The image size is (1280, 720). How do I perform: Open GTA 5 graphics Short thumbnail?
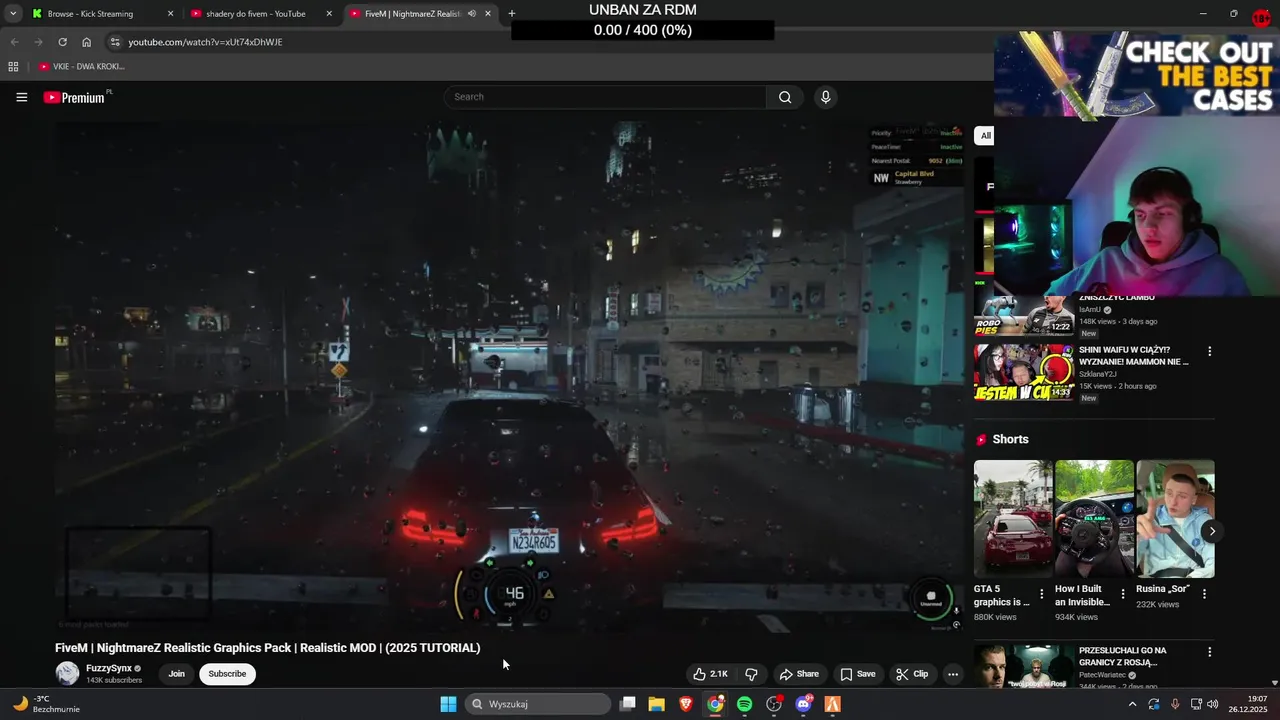tap(1013, 519)
